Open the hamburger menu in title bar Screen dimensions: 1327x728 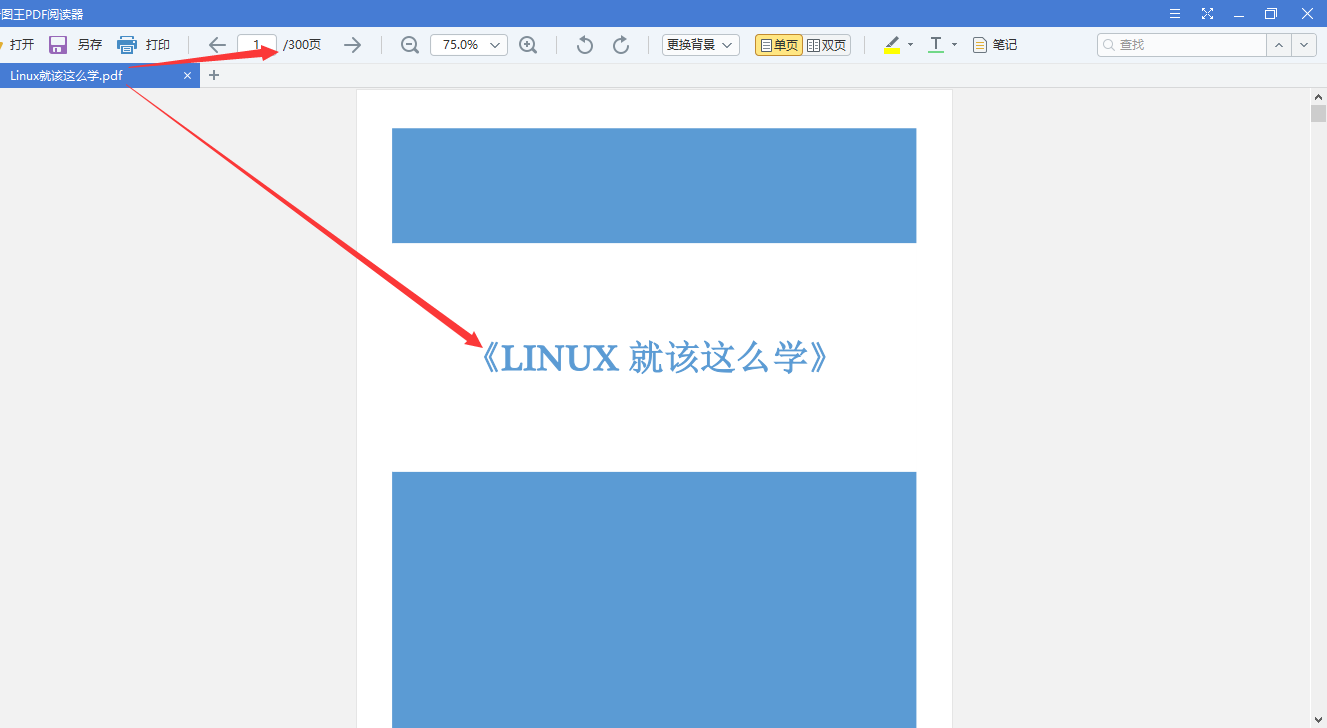tap(1175, 14)
